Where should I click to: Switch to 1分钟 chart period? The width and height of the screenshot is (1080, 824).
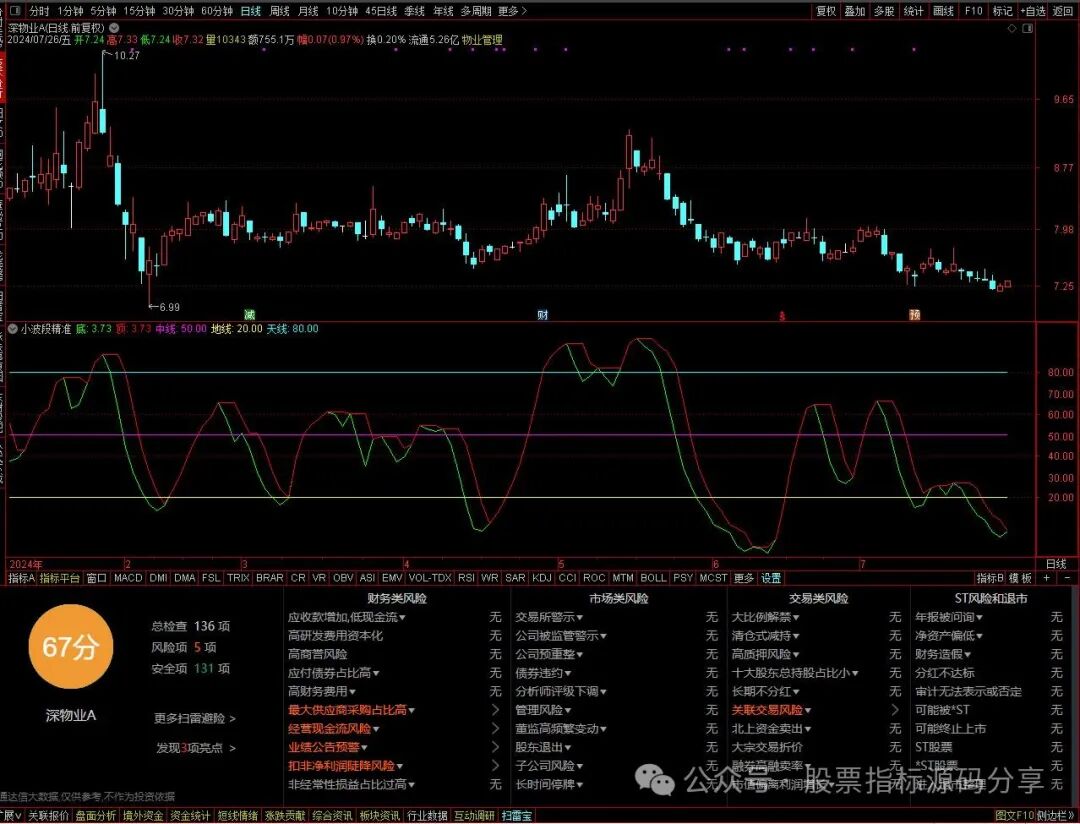pyautogui.click(x=70, y=11)
